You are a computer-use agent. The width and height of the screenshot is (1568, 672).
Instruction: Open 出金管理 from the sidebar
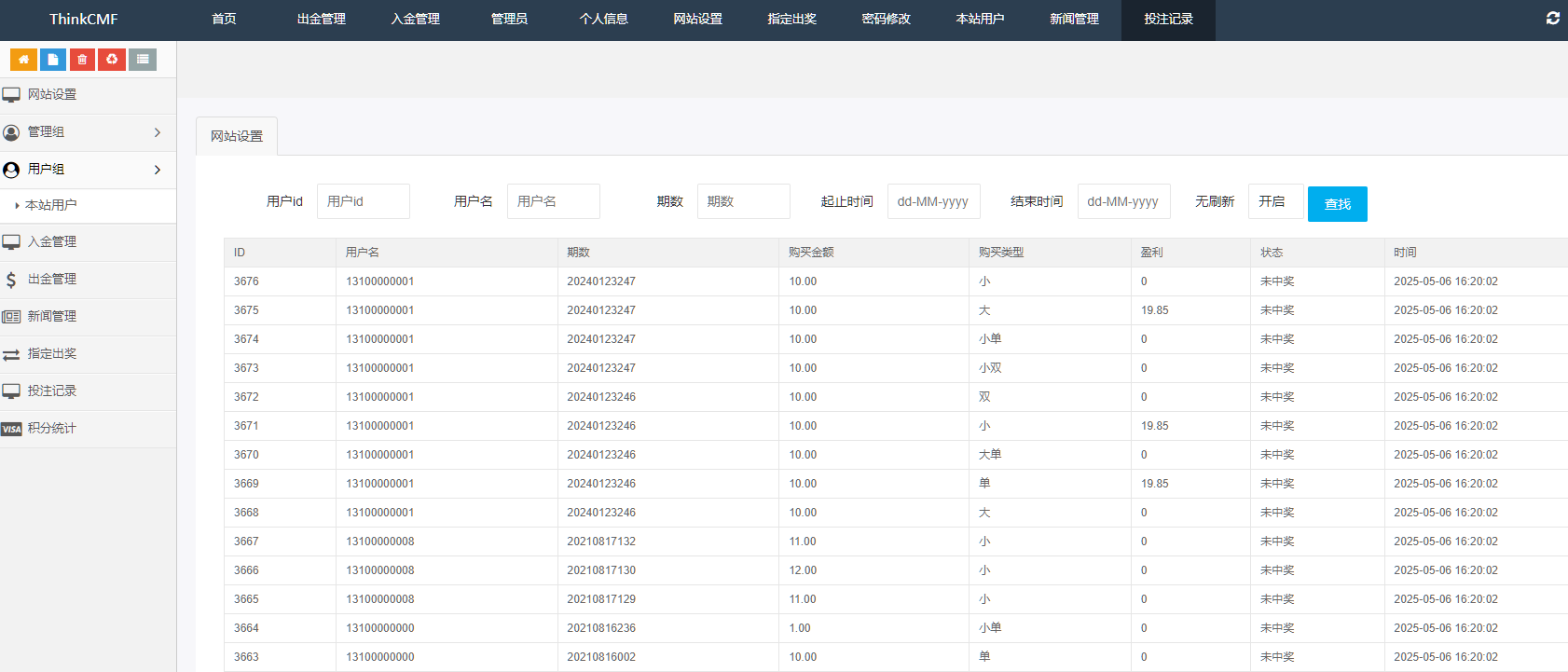52,280
